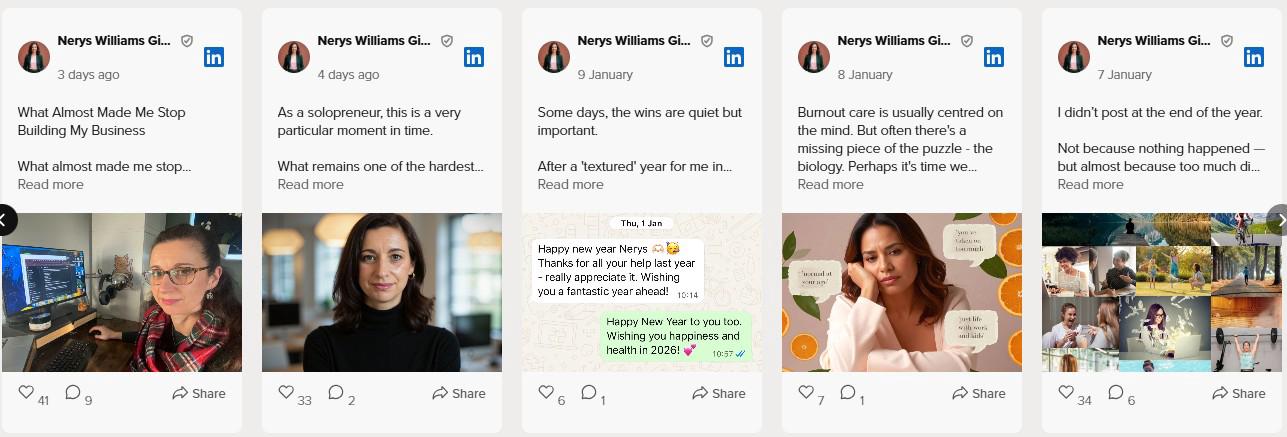1287x437 pixels.
Task: Open the photo collage on the 7 January post
Action: point(1162,292)
